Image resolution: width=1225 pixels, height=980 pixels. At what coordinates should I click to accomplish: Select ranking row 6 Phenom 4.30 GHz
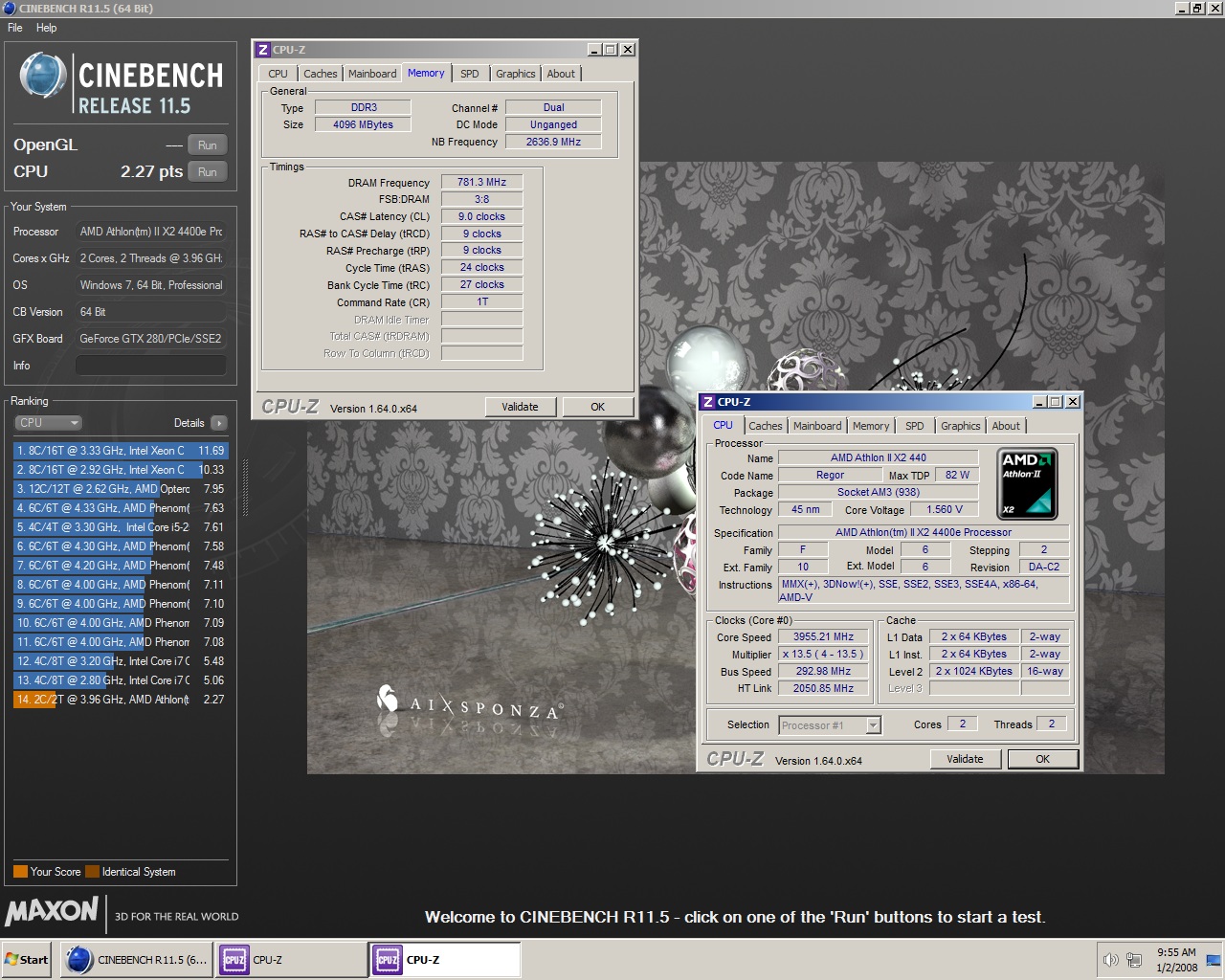121,546
